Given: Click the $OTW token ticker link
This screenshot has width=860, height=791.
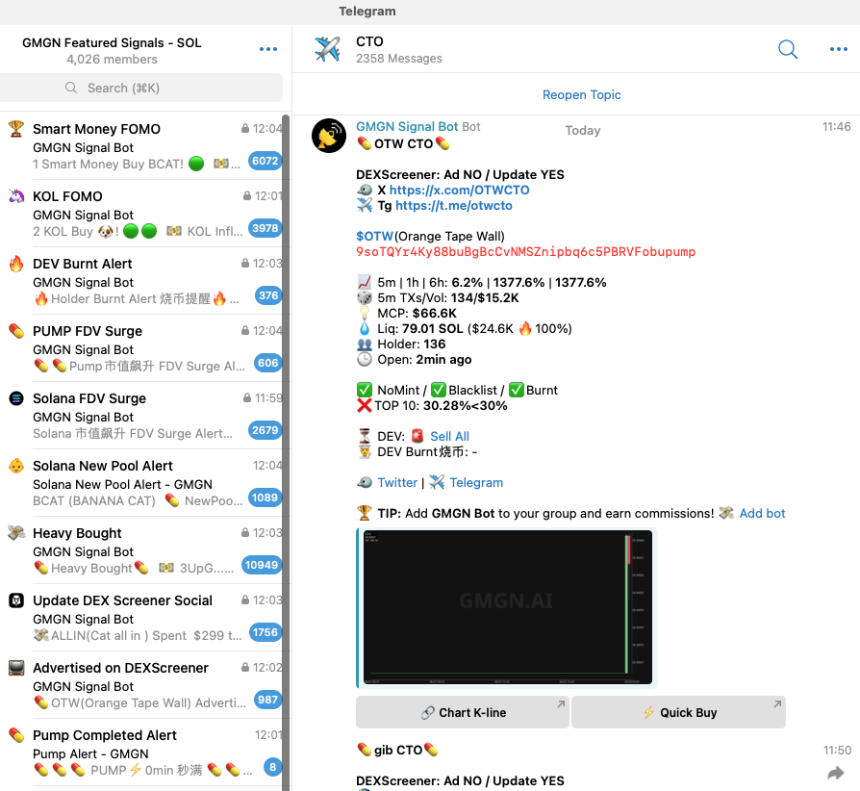Looking at the screenshot, I should [x=375, y=236].
